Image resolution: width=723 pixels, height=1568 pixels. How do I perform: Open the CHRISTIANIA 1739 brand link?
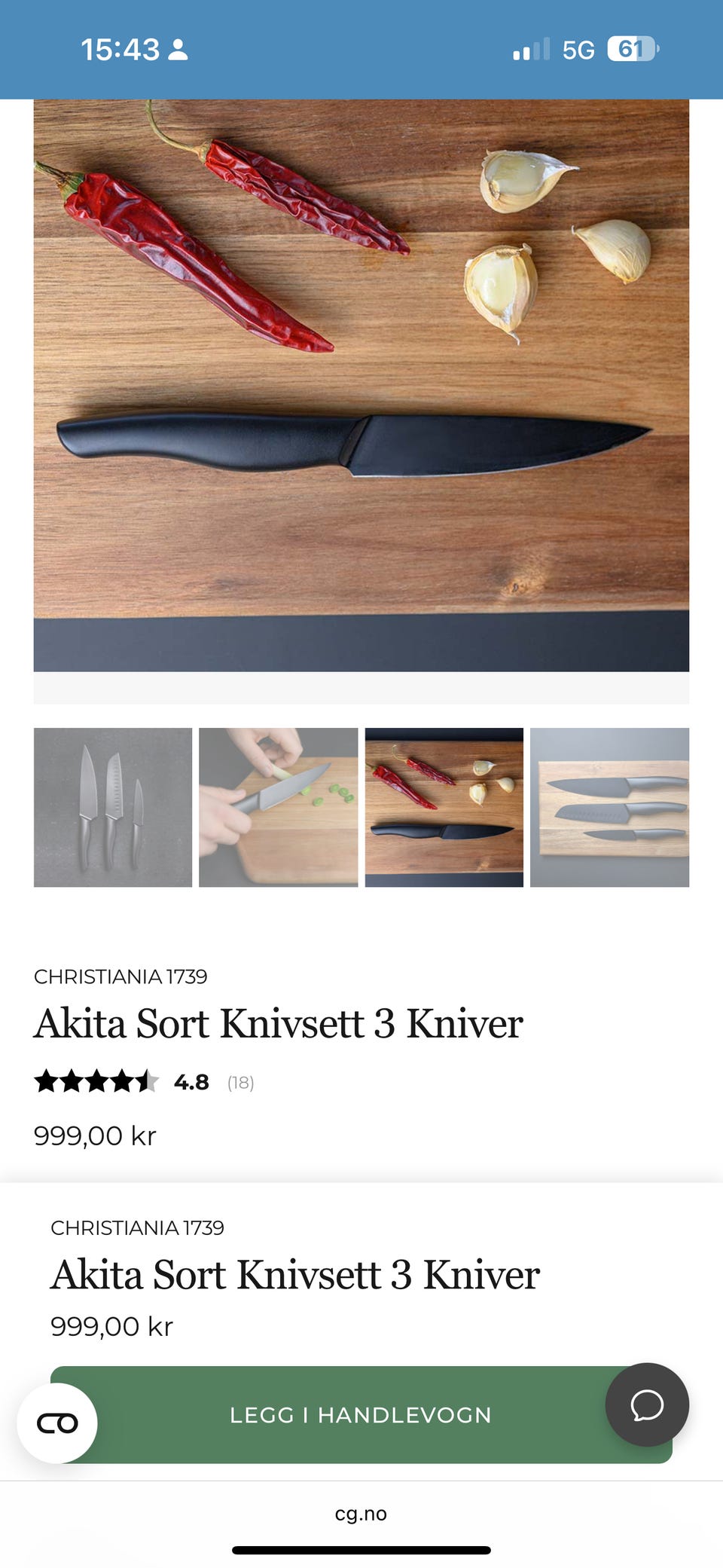[120, 977]
